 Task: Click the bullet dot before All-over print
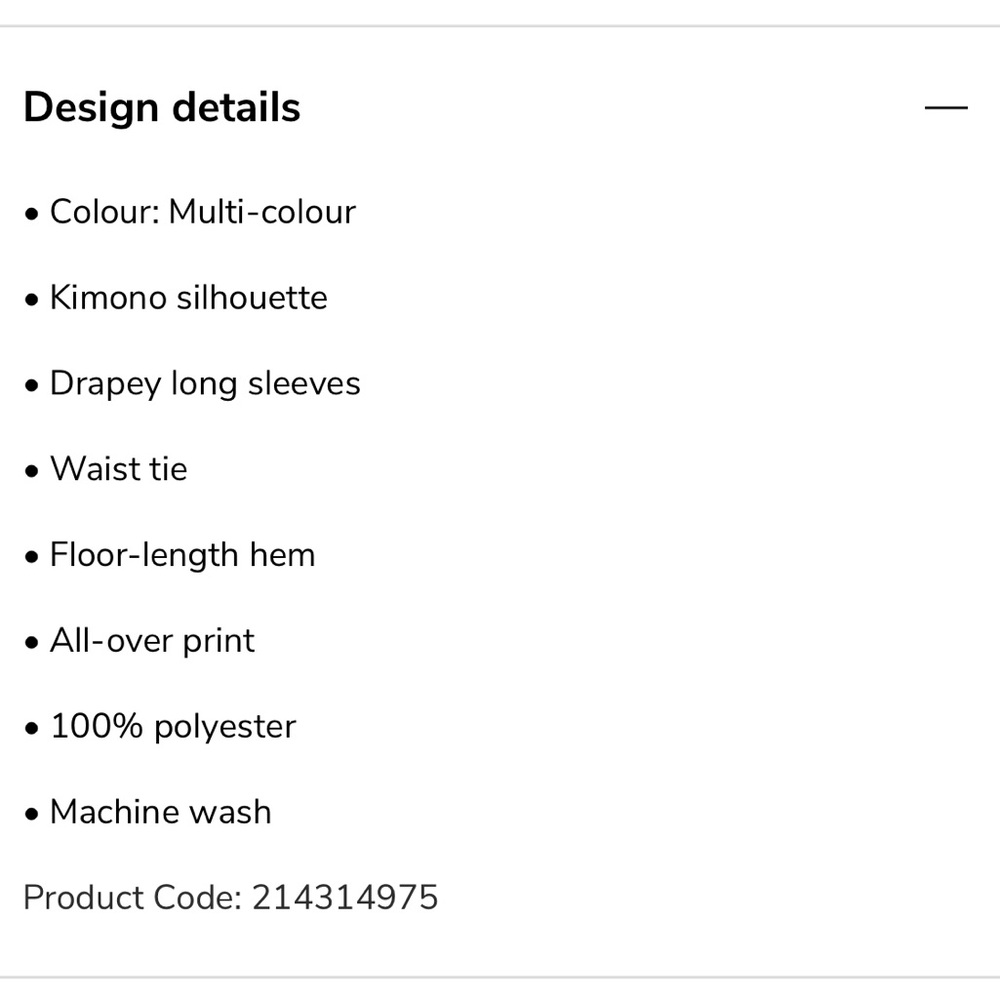click(x=32, y=643)
